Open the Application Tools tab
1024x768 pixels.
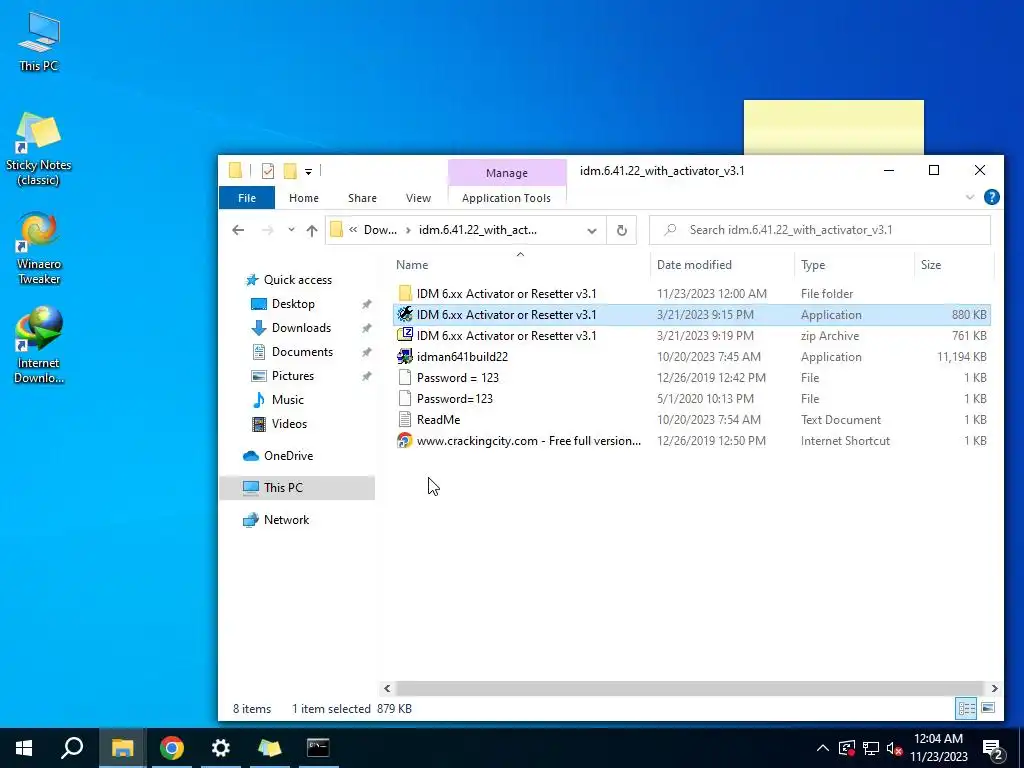(x=506, y=198)
